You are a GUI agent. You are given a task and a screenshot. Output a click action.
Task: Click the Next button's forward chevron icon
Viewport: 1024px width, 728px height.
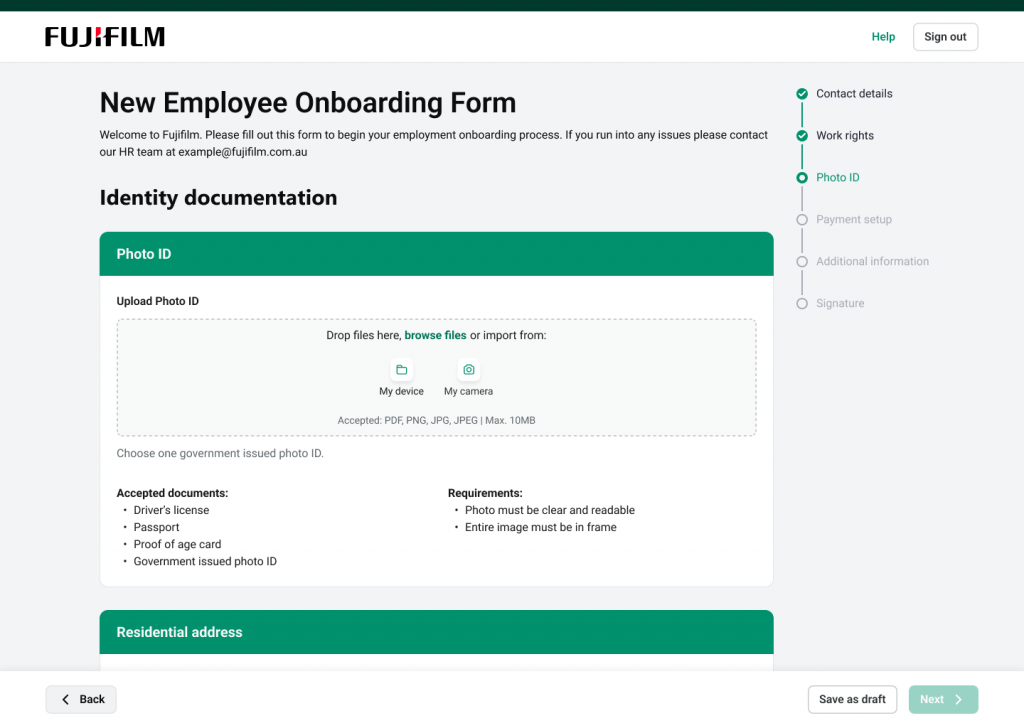(x=958, y=699)
